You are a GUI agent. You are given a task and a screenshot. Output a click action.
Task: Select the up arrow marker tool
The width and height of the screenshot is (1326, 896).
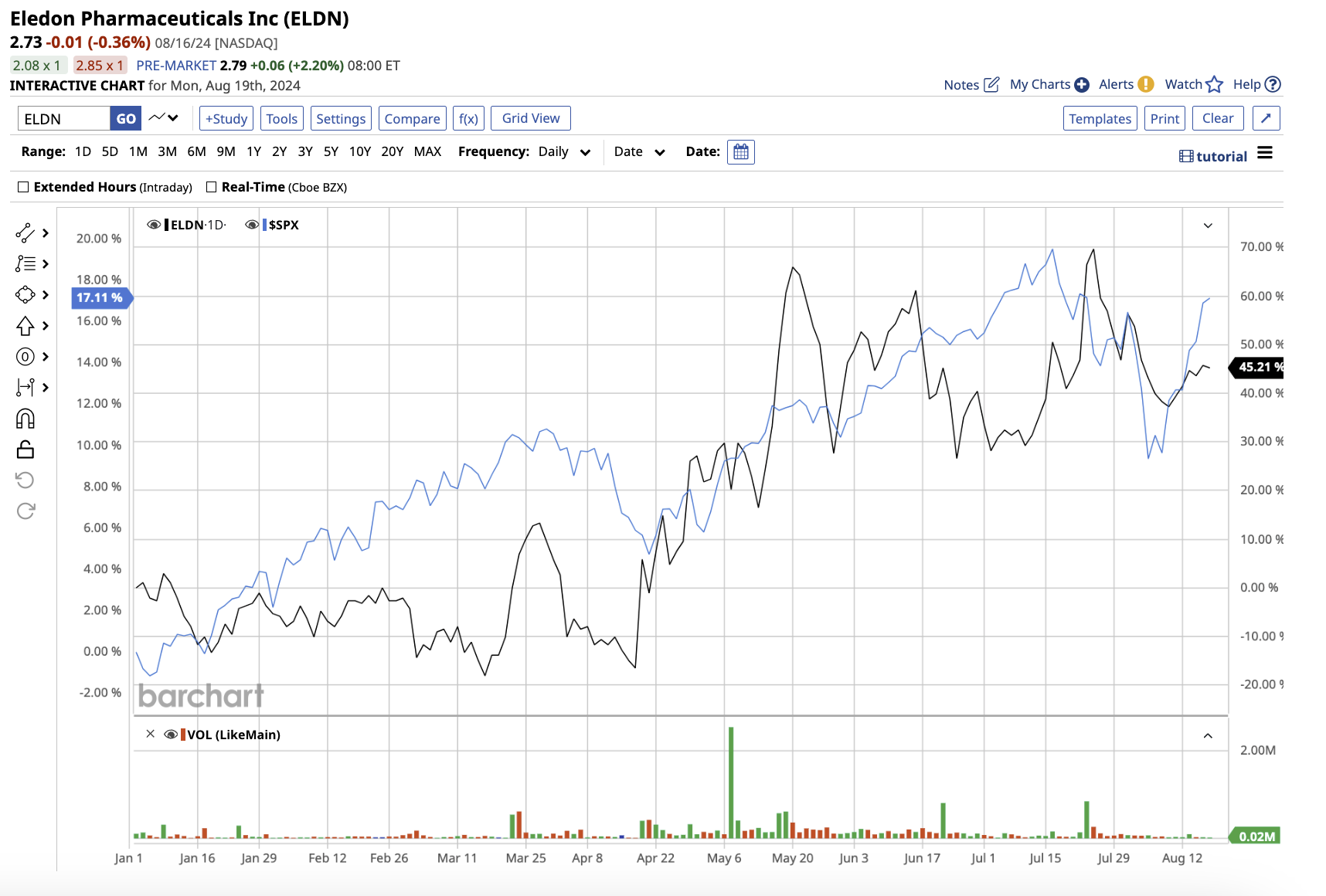[x=25, y=326]
